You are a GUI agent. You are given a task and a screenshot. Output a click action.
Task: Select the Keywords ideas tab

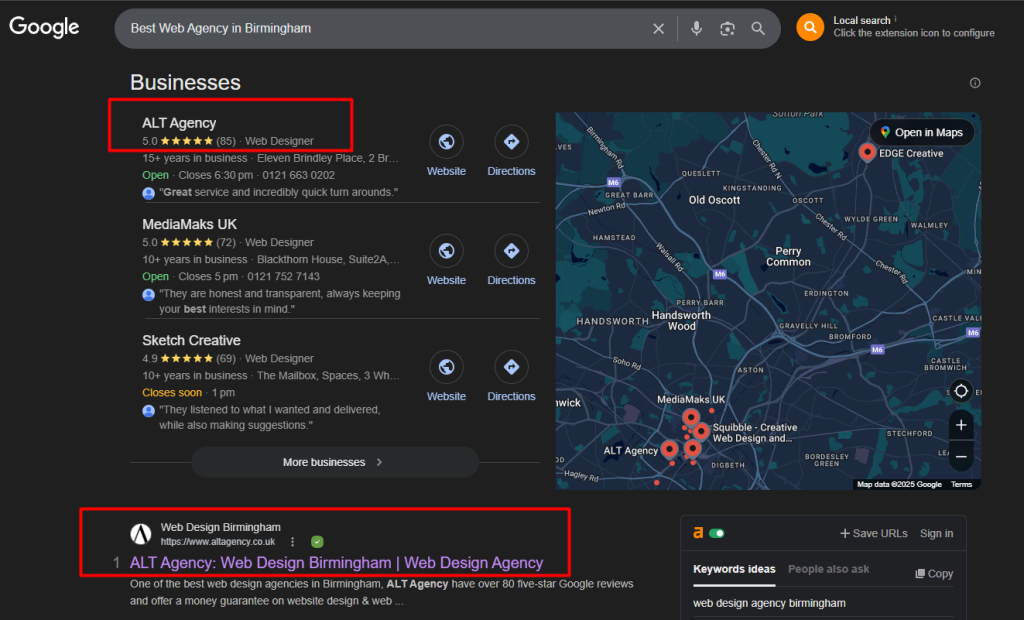click(733, 569)
